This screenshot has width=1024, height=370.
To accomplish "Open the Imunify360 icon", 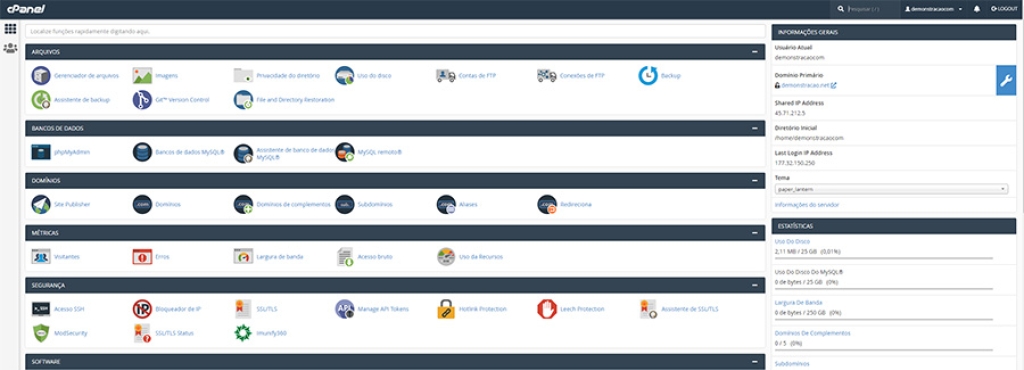I will tap(243, 333).
